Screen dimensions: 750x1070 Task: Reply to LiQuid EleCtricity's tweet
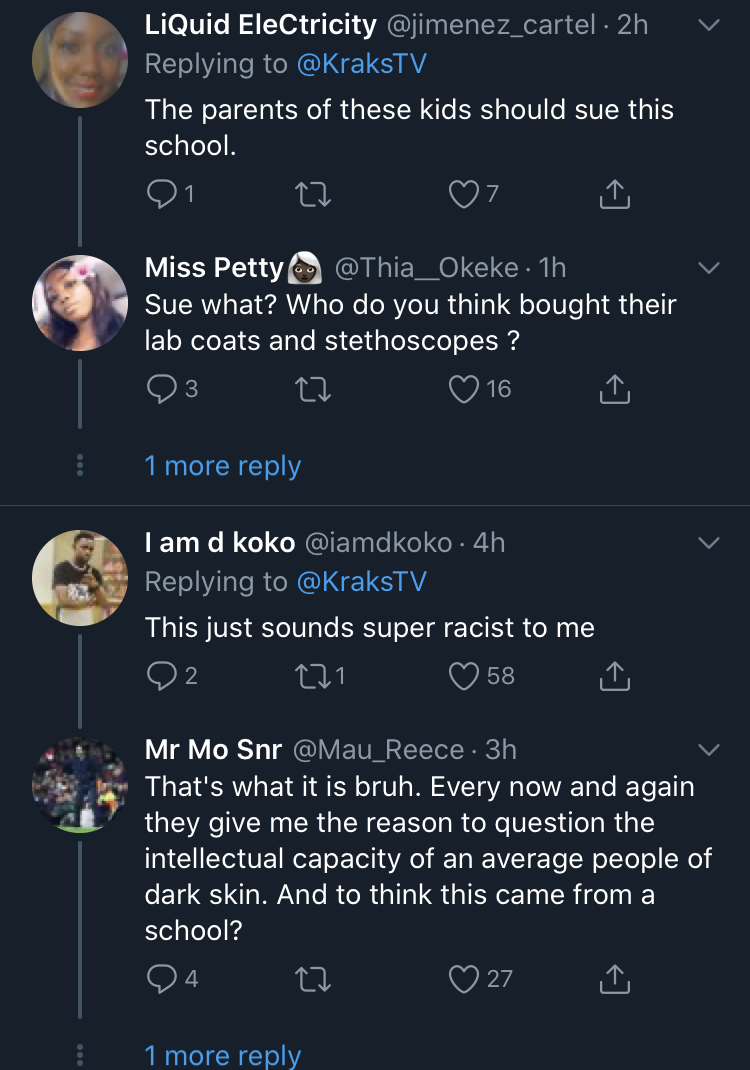(161, 195)
